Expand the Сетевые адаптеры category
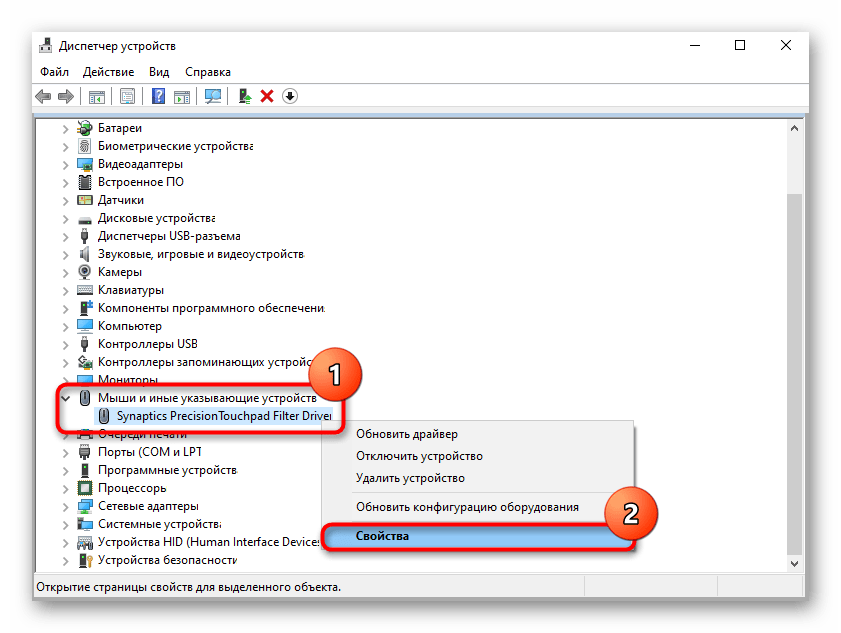This screenshot has width=841, height=633. click(66, 506)
